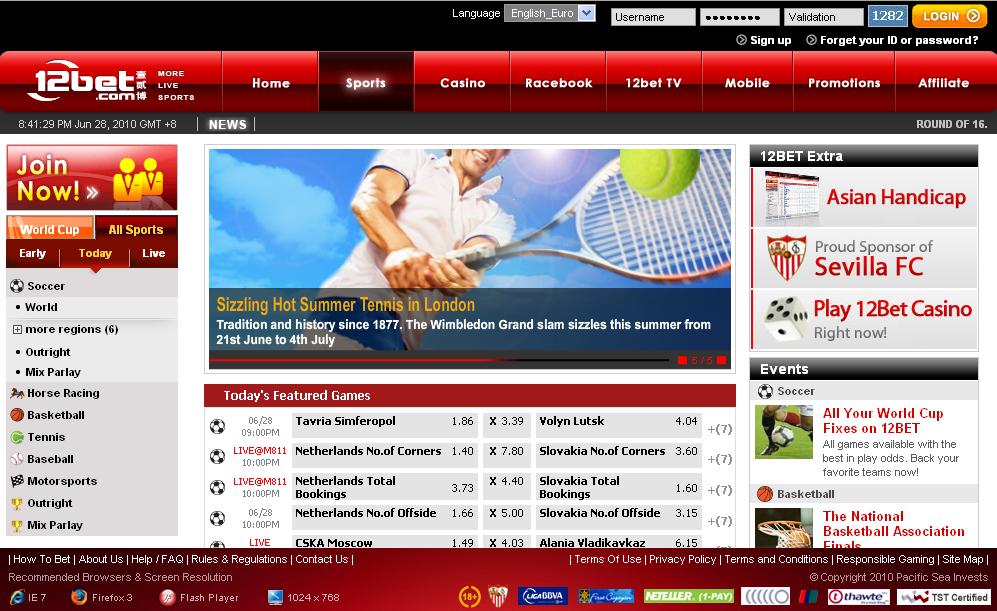Open the 12bet TV nav item
The height and width of the screenshot is (611, 997).
coord(654,83)
